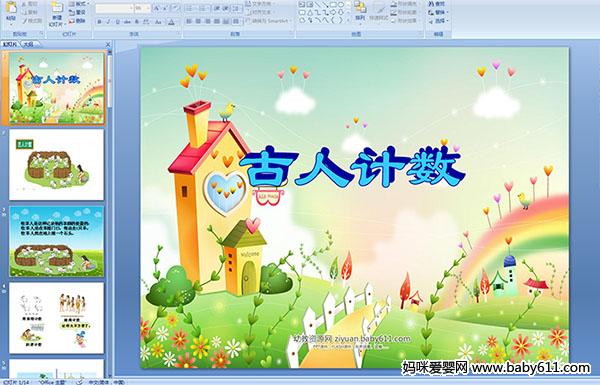Screen dimensions: 600x385
Task: Open the font size dropdown
Action: coord(148,8)
